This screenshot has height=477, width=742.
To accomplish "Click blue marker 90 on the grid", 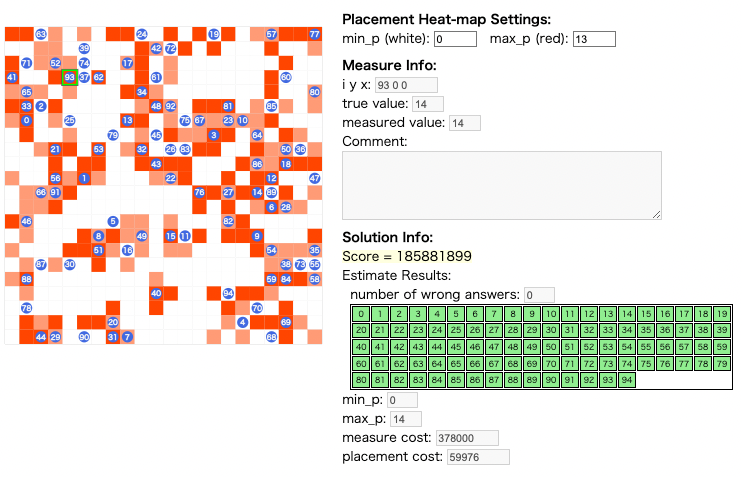I will [x=84, y=337].
